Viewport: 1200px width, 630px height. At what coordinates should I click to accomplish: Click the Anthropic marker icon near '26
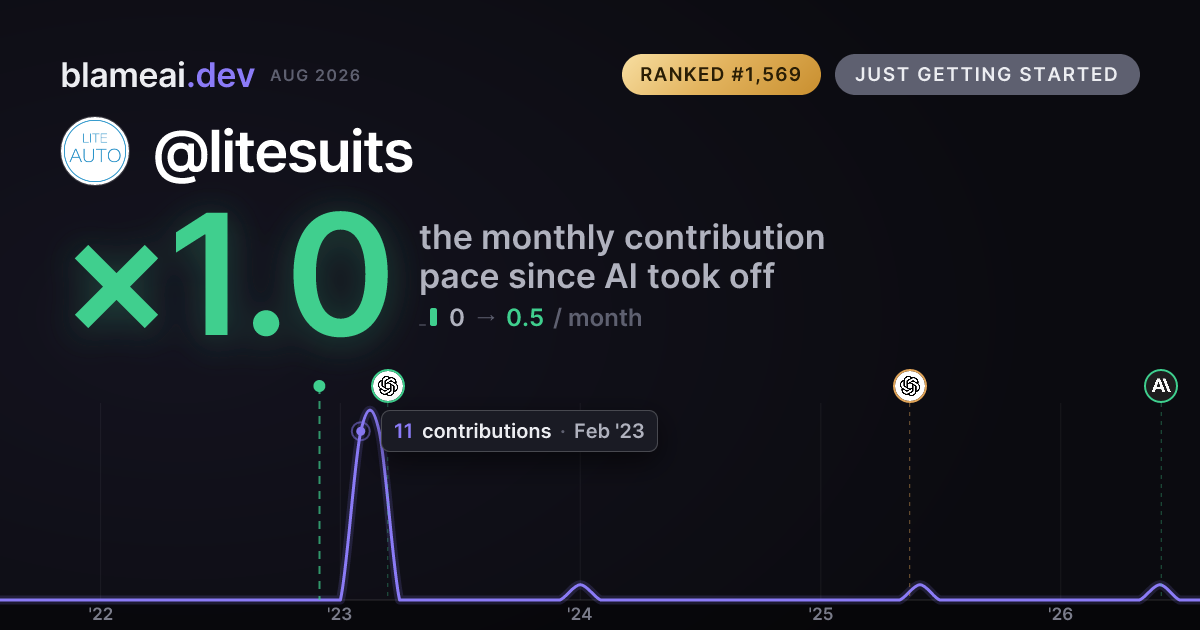click(1161, 385)
